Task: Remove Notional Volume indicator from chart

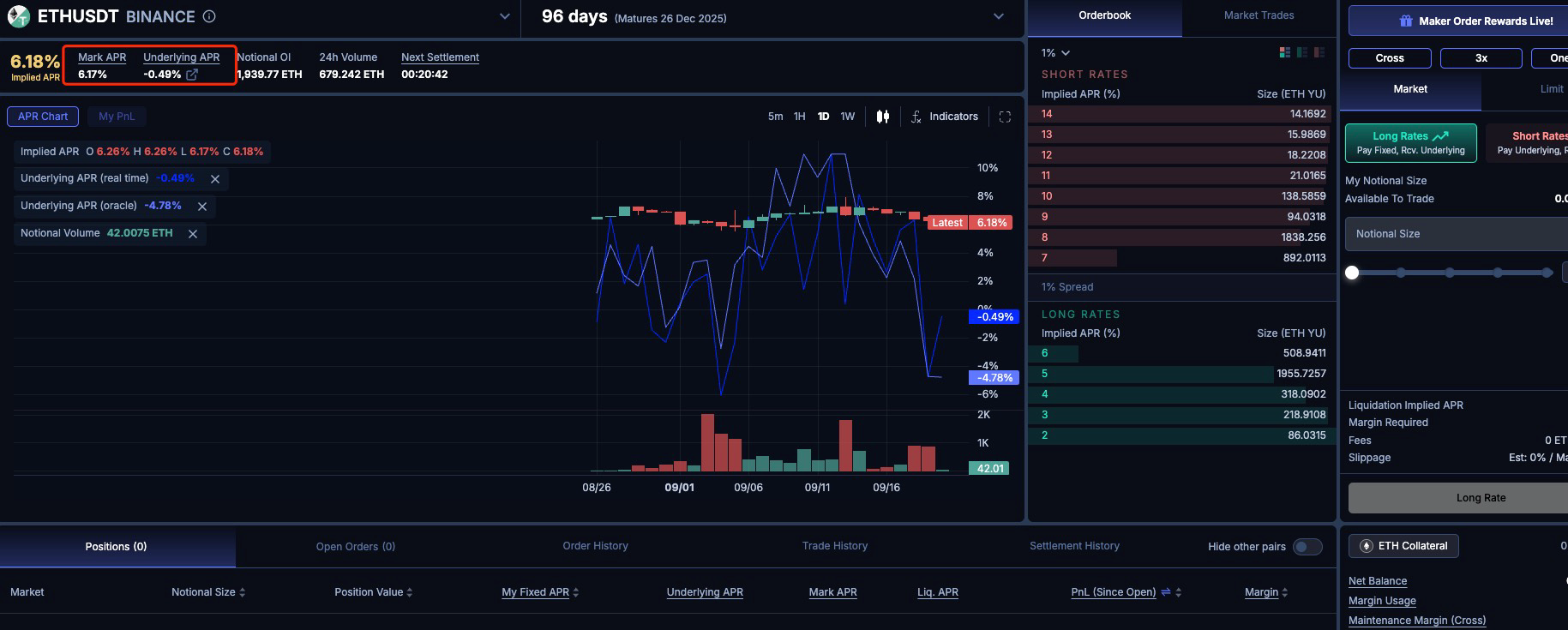Action: [193, 234]
